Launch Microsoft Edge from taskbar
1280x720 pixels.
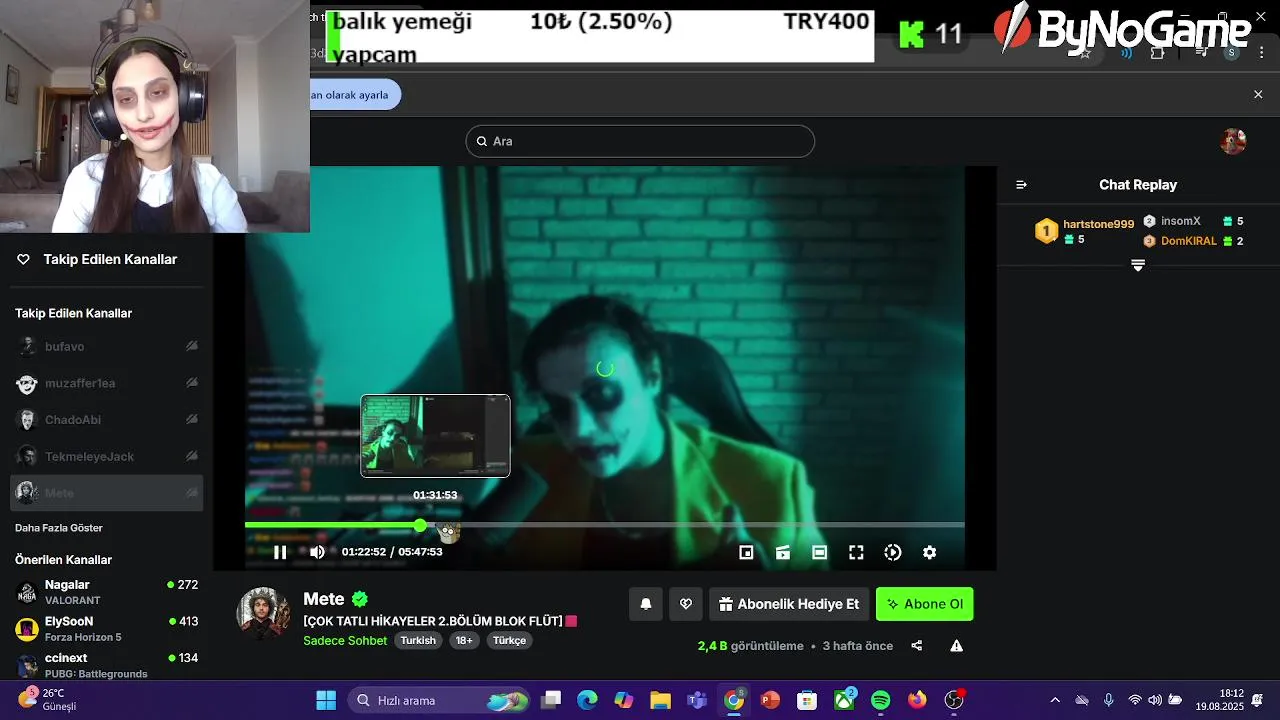coord(587,700)
